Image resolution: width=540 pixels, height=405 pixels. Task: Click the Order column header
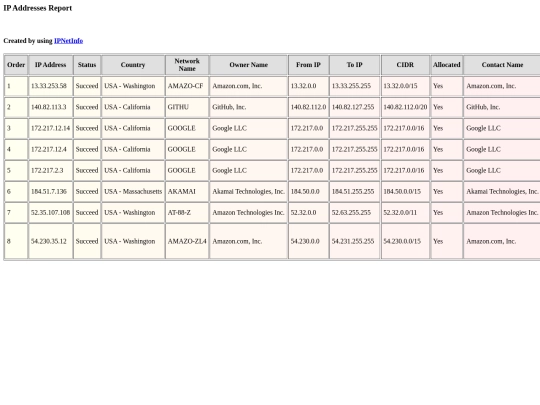pos(16,65)
